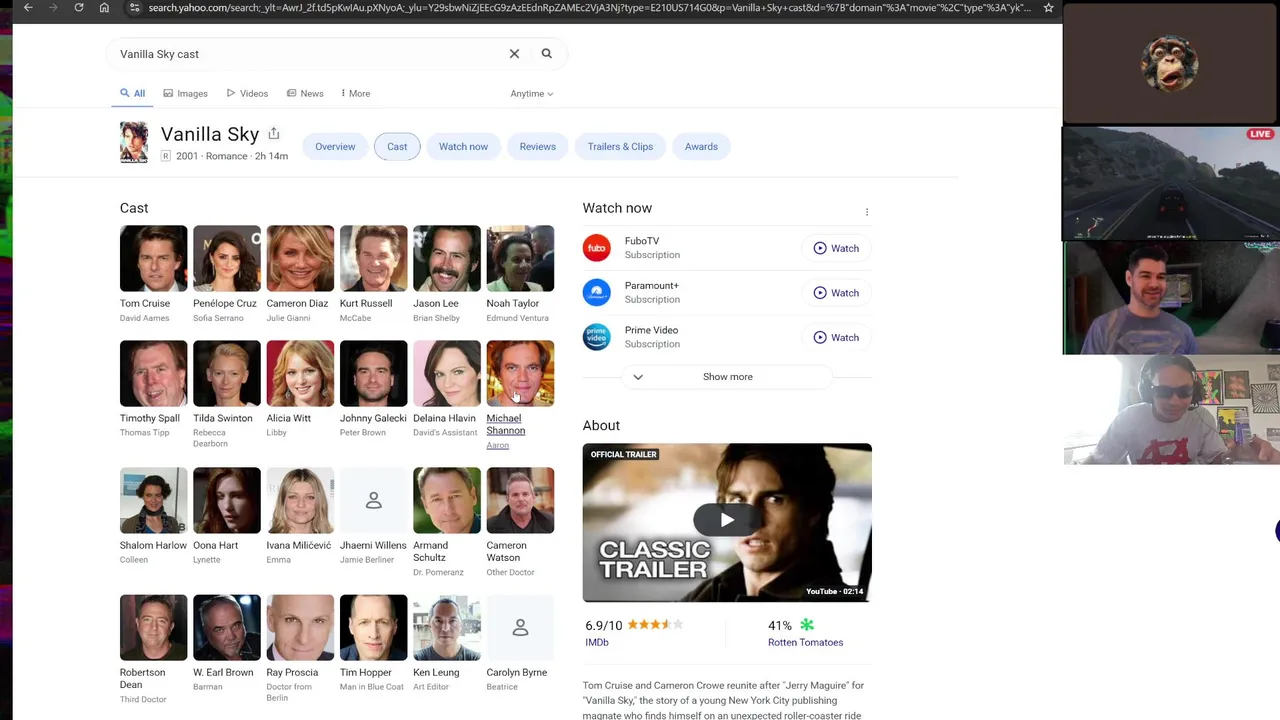Click Watch button for FuboTV

[x=836, y=248]
